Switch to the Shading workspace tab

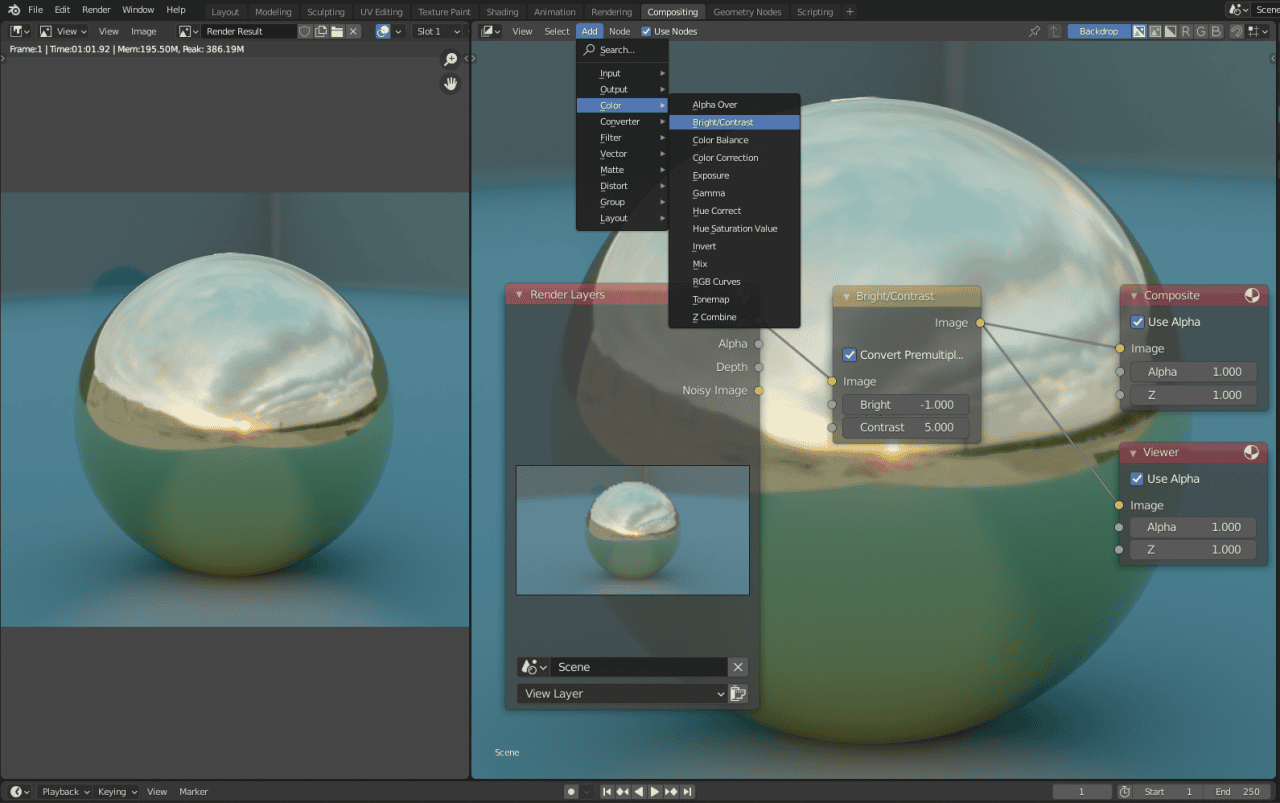[500, 11]
